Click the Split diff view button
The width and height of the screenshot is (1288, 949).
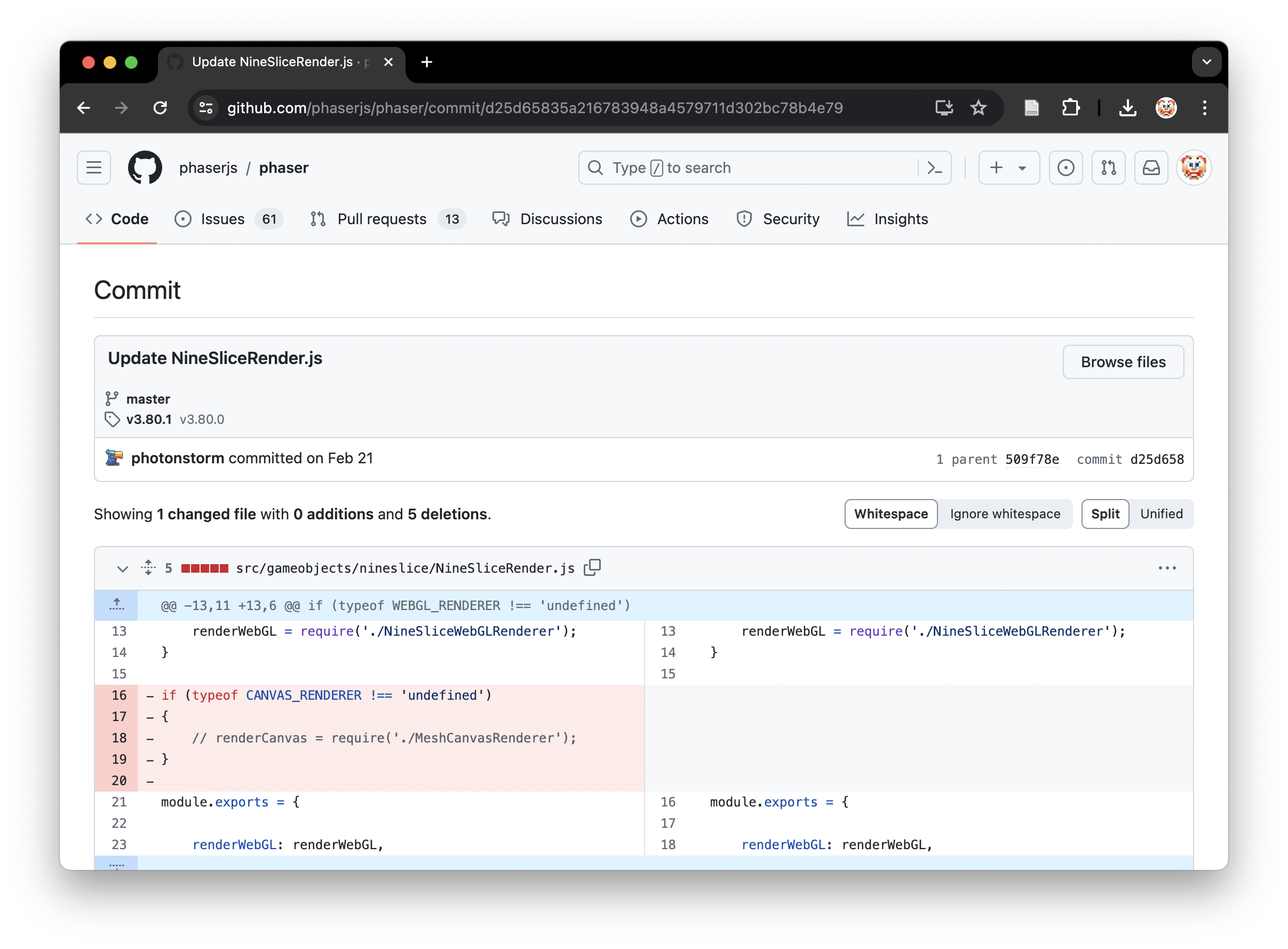point(1105,513)
